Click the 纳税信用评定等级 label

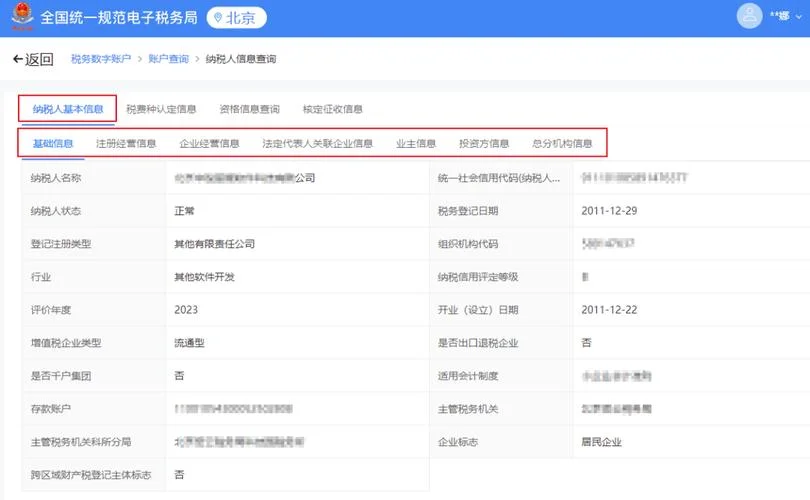tap(478, 277)
